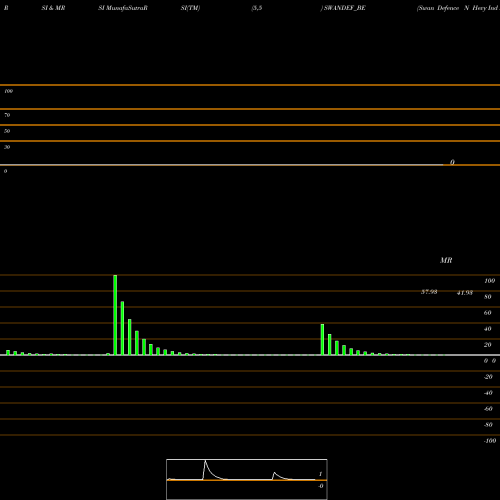Viewport: 500px width, 500px height.
Task: Click the 'Swan Defence N Hevy Ind' company name
Action: tap(458, 8)
